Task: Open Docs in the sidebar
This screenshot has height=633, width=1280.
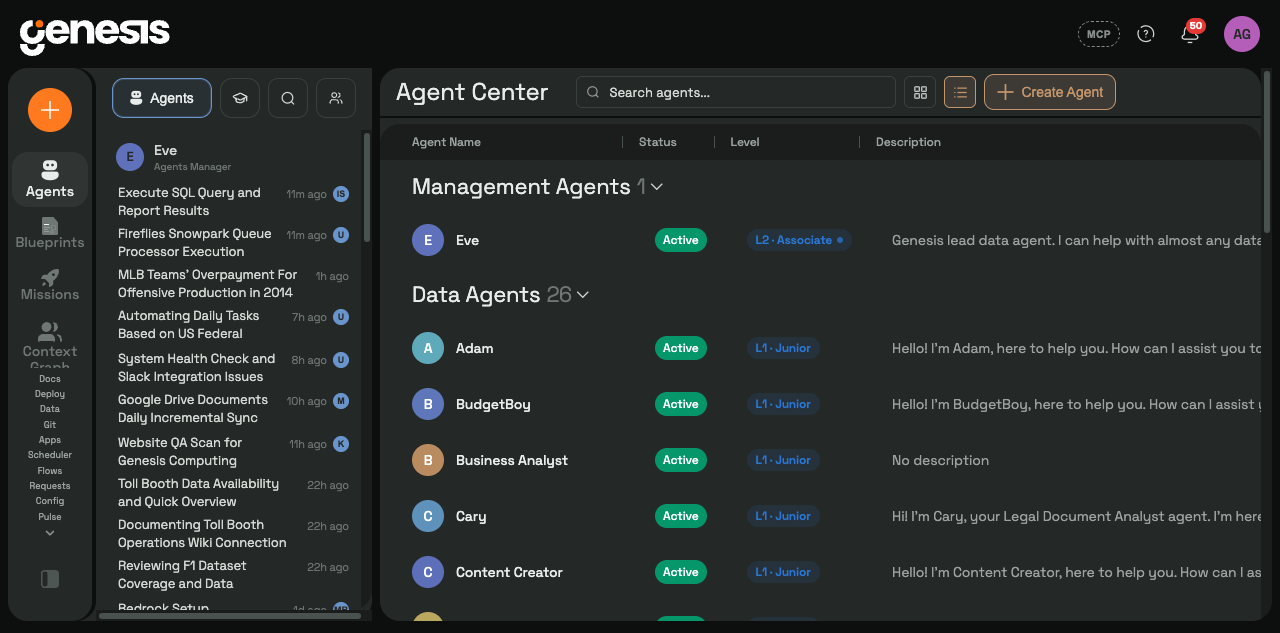Action: click(x=50, y=378)
